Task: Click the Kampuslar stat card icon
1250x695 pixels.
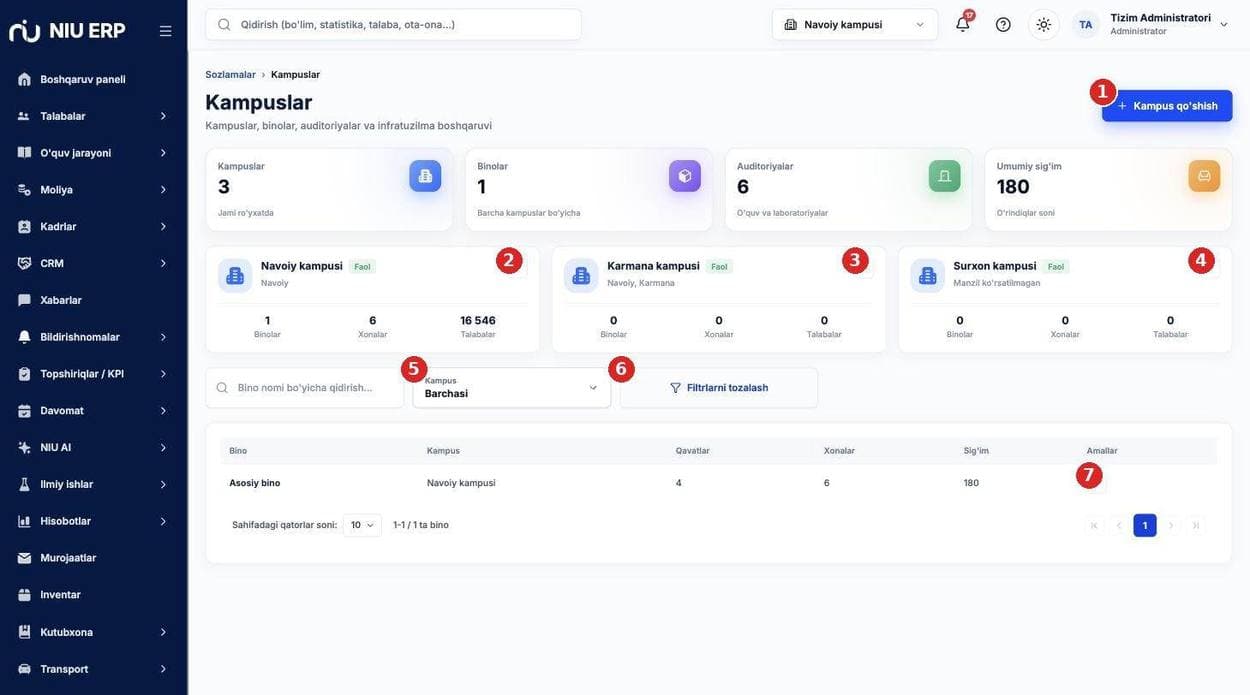Action: pyautogui.click(x=425, y=176)
